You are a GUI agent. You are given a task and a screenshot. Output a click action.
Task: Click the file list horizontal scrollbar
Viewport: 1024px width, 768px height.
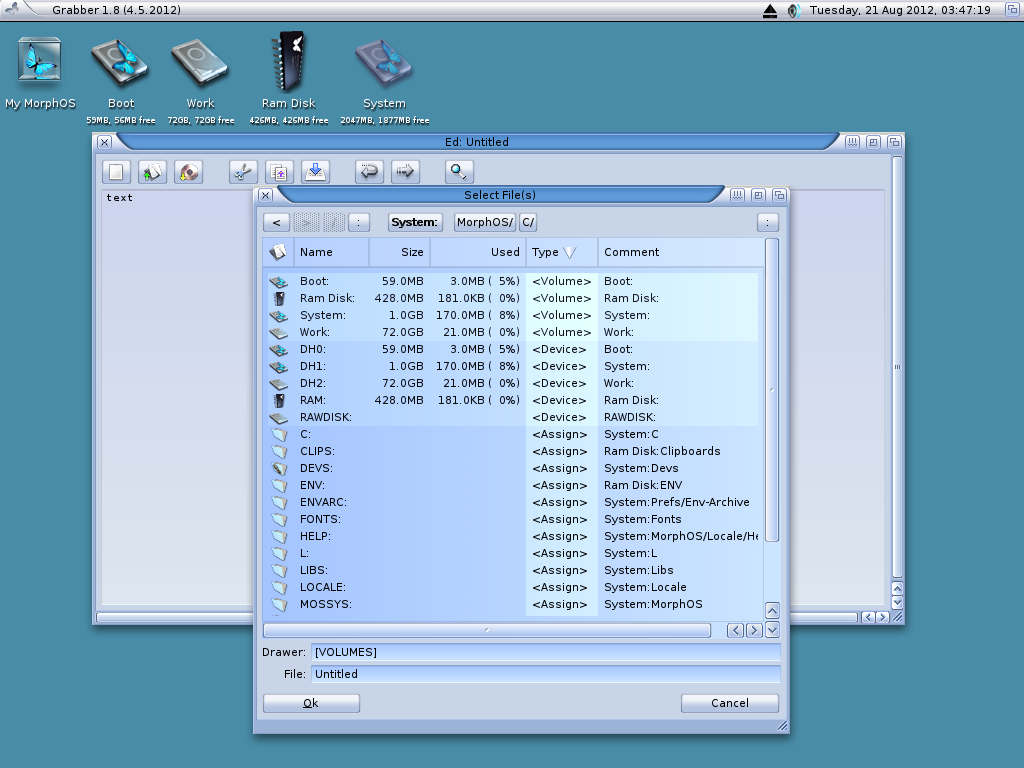487,630
